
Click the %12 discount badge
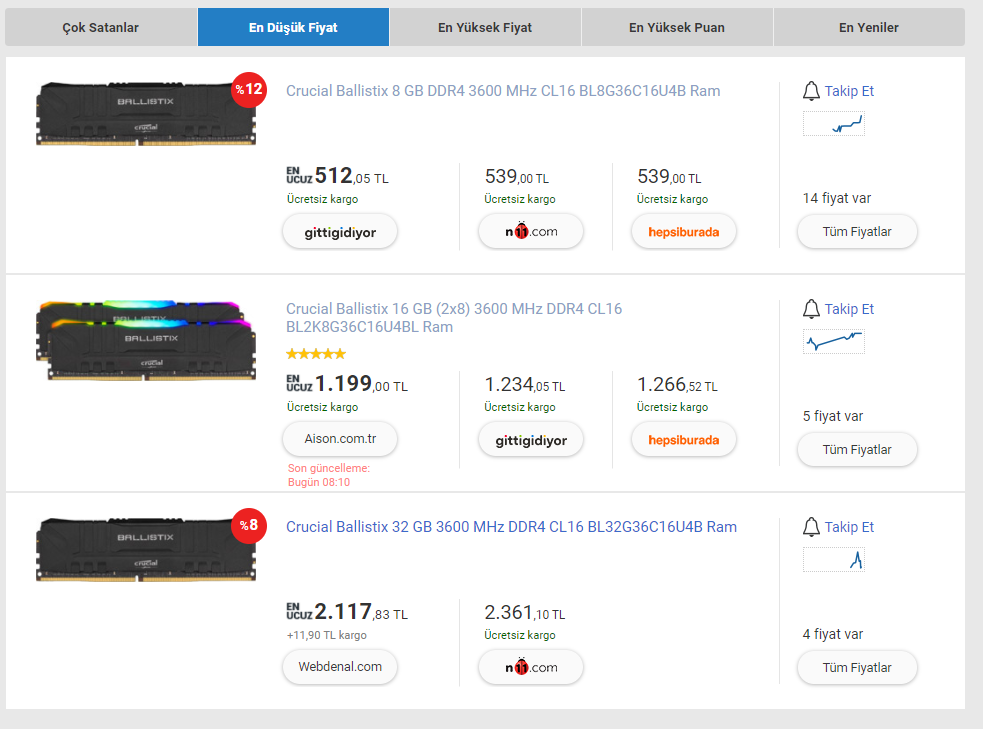pos(249,90)
